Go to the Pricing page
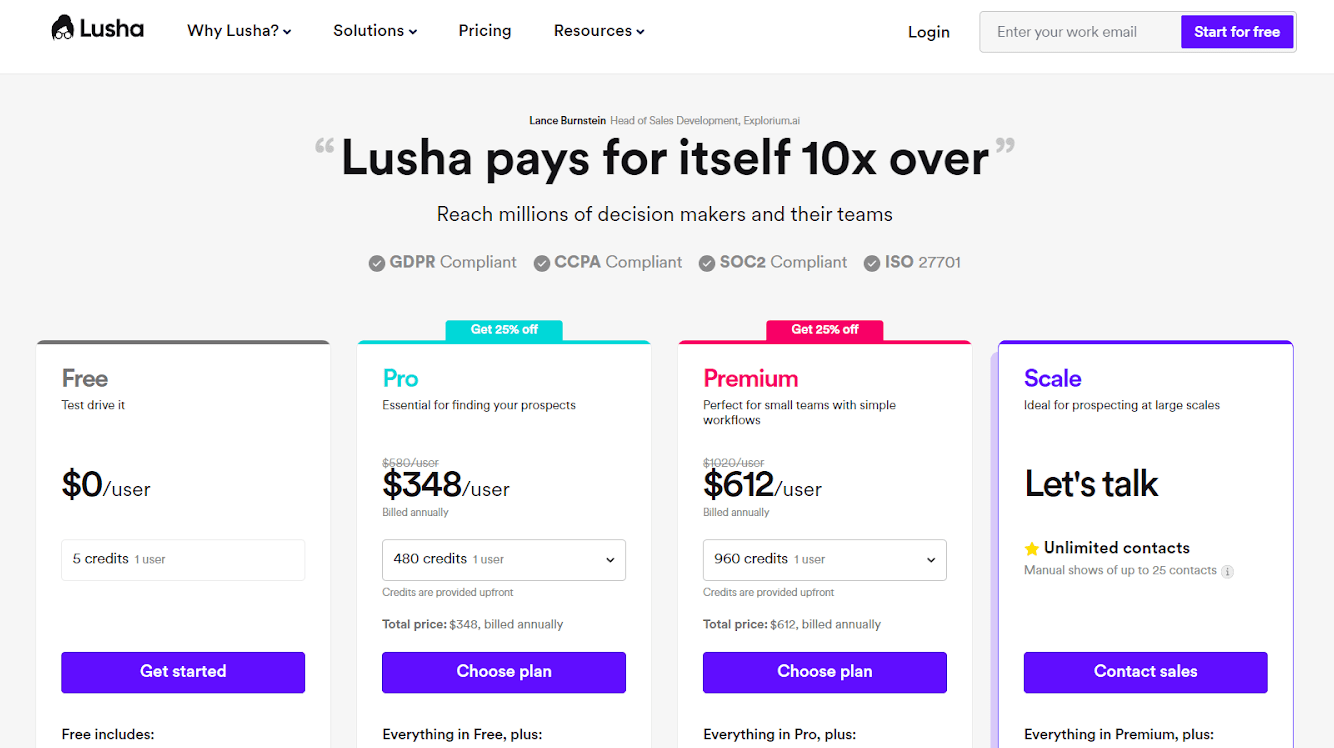Image resolution: width=1334 pixels, height=748 pixels. coord(485,31)
